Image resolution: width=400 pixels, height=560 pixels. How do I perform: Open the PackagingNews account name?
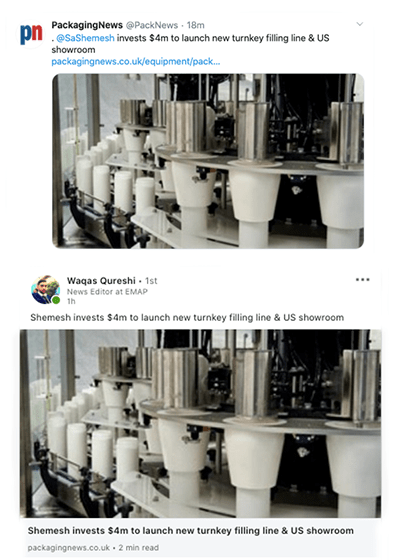[x=87, y=25]
